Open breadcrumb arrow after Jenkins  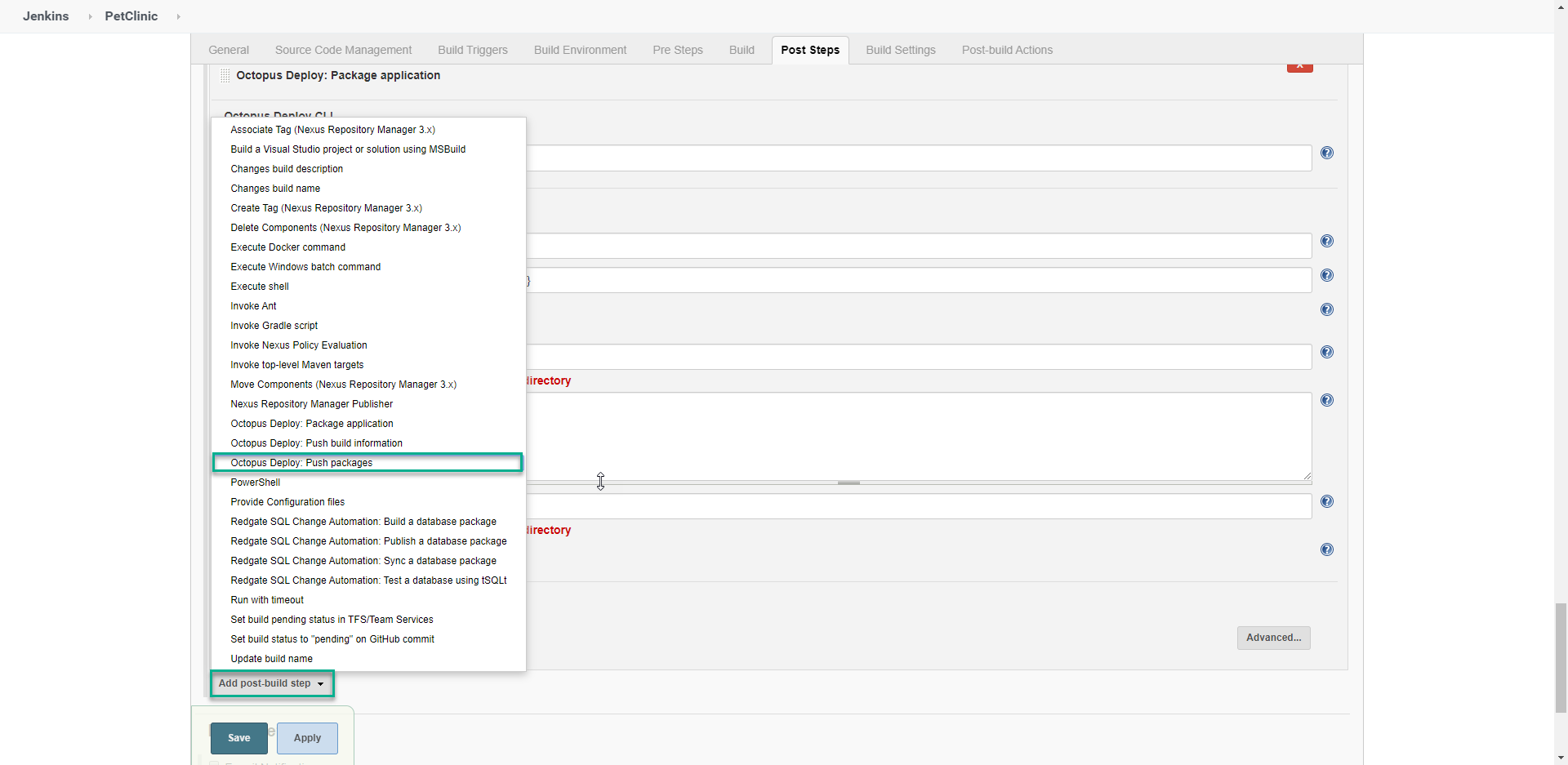click(90, 16)
